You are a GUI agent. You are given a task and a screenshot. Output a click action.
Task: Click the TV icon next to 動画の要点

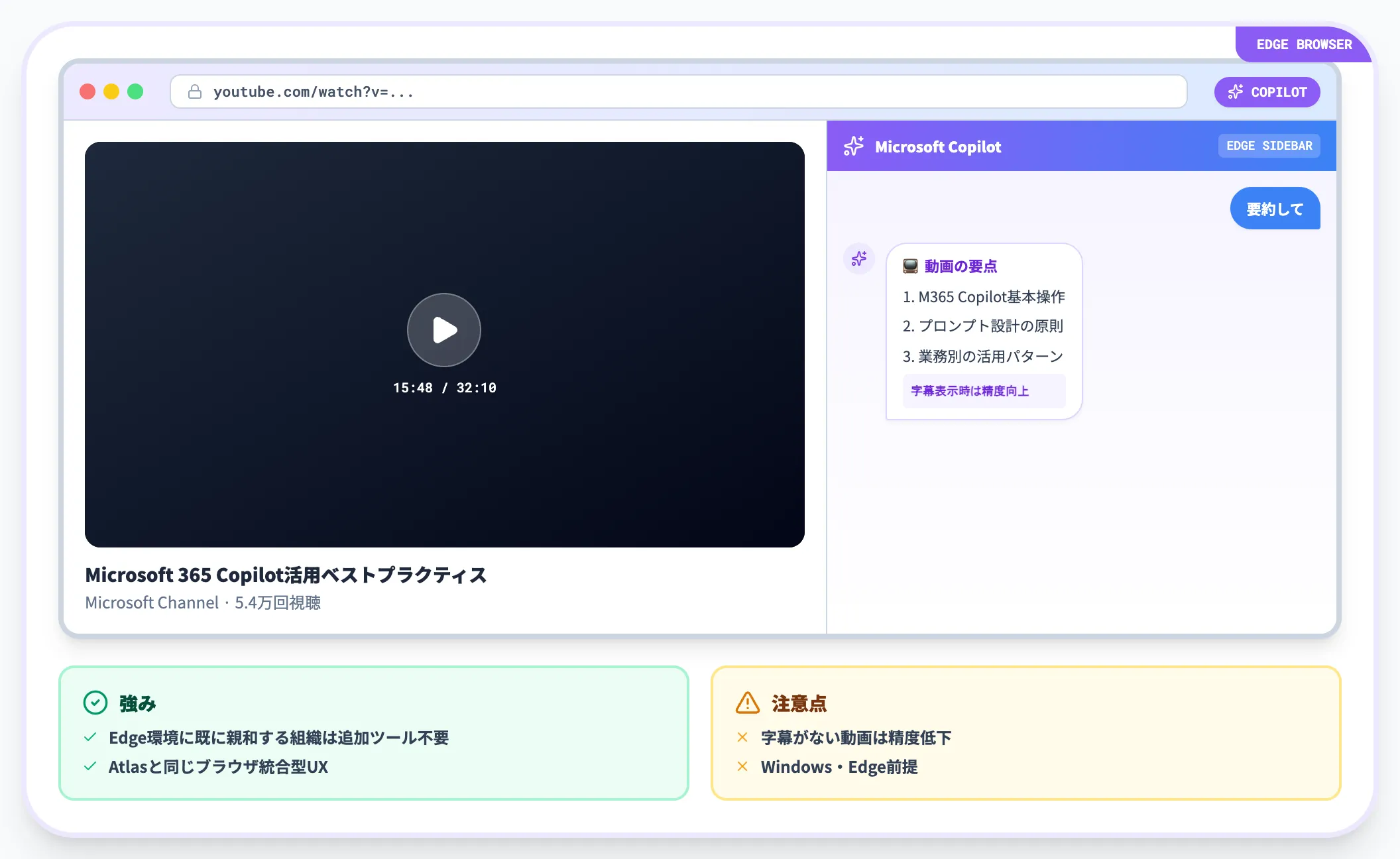(x=910, y=266)
